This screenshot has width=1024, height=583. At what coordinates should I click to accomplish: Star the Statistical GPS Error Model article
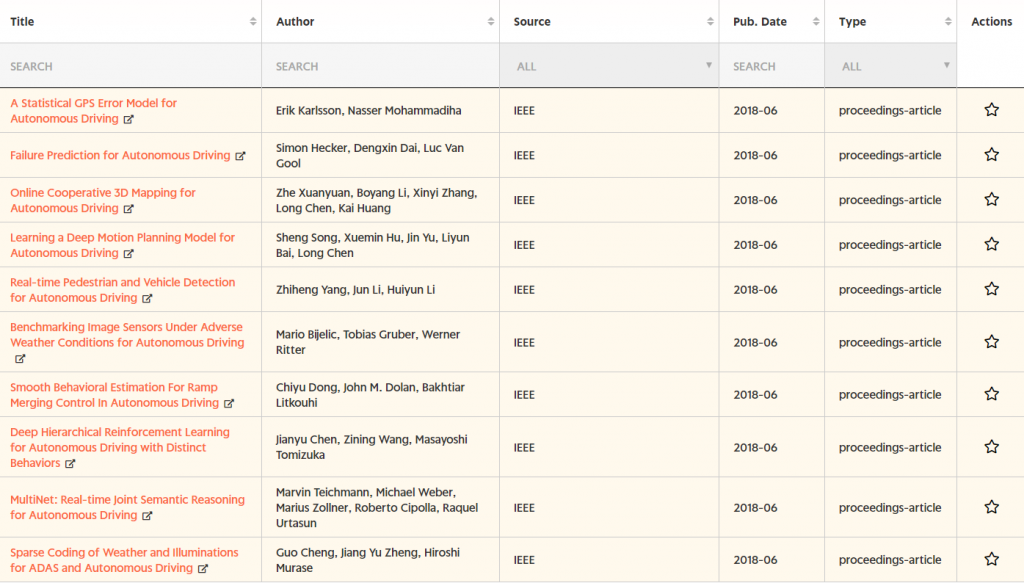click(991, 110)
